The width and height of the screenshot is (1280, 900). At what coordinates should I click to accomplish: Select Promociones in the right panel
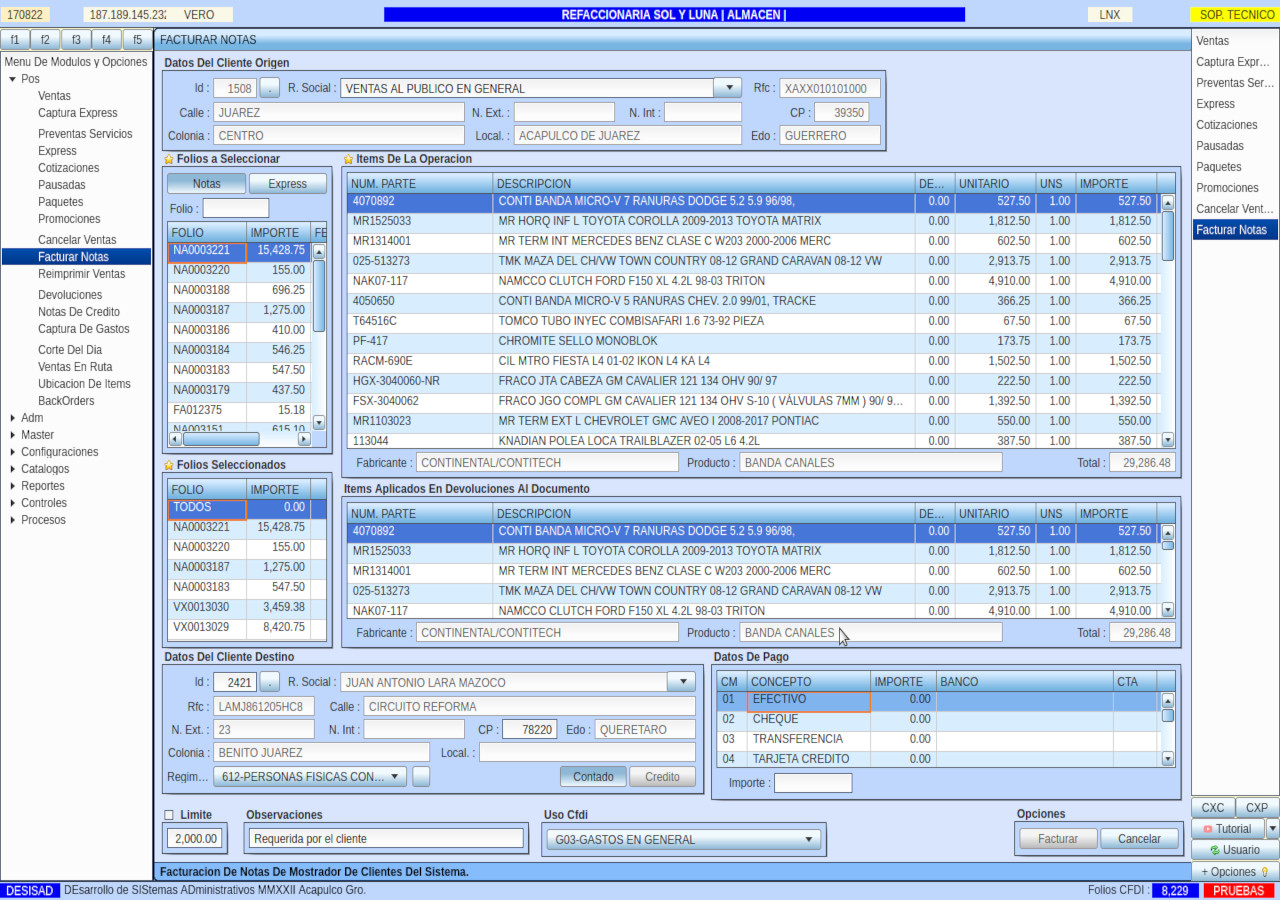pyautogui.click(x=1235, y=188)
